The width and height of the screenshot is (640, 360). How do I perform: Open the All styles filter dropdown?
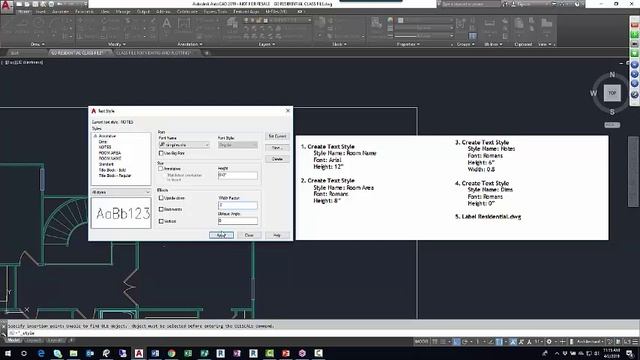pyautogui.click(x=121, y=192)
